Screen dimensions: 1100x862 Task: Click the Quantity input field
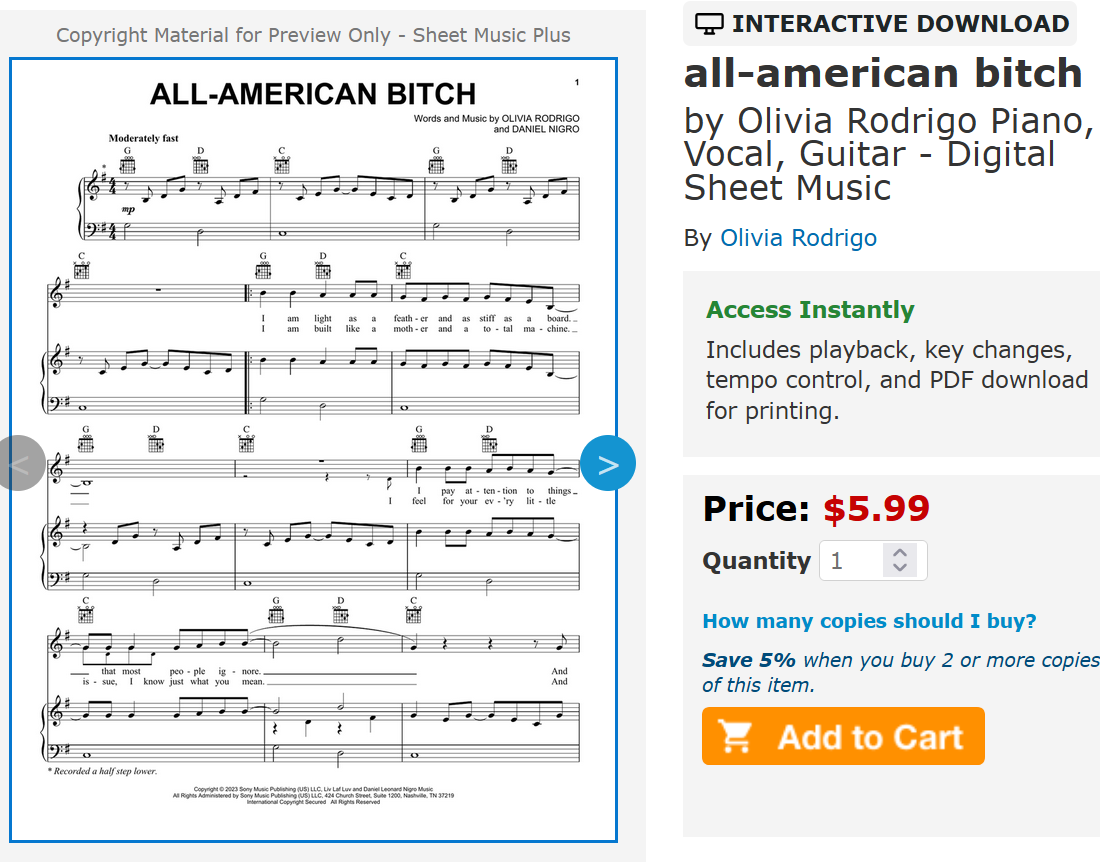point(873,560)
